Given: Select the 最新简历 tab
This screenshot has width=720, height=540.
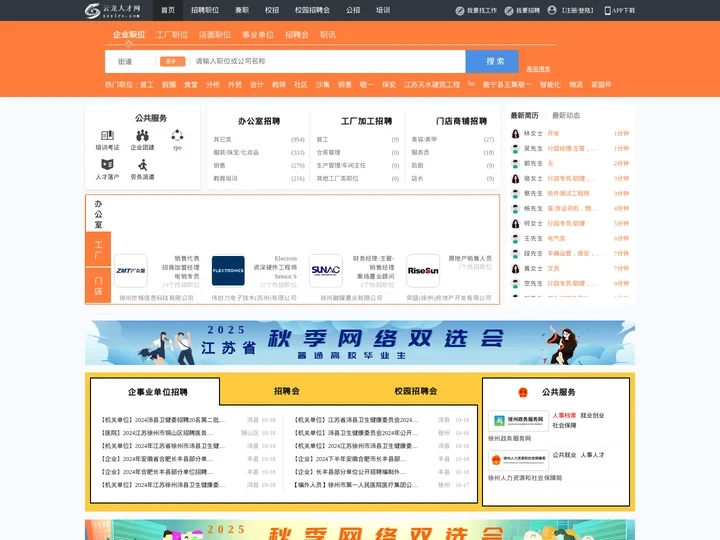Looking at the screenshot, I should (x=524, y=116).
